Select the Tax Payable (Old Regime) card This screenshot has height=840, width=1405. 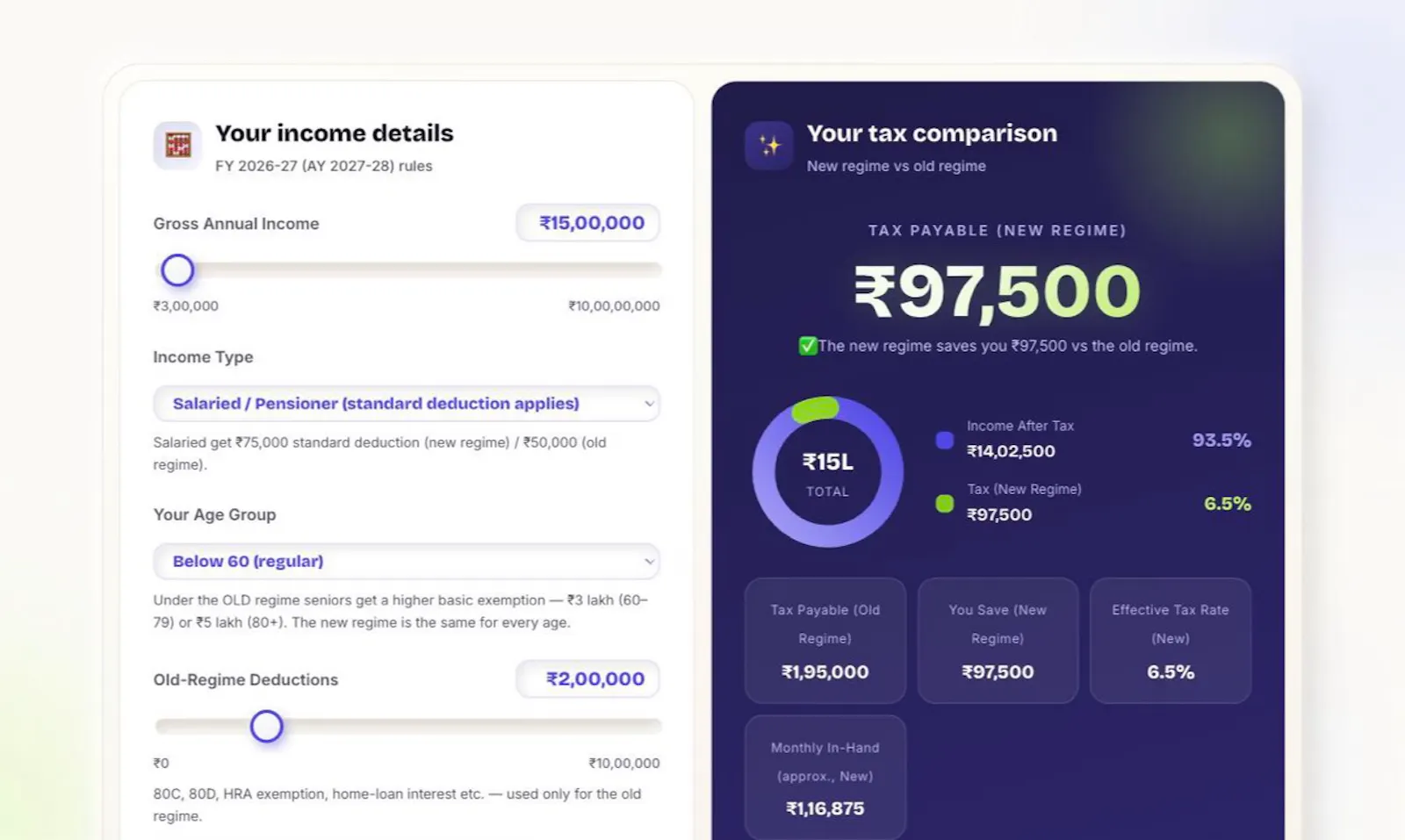click(825, 641)
